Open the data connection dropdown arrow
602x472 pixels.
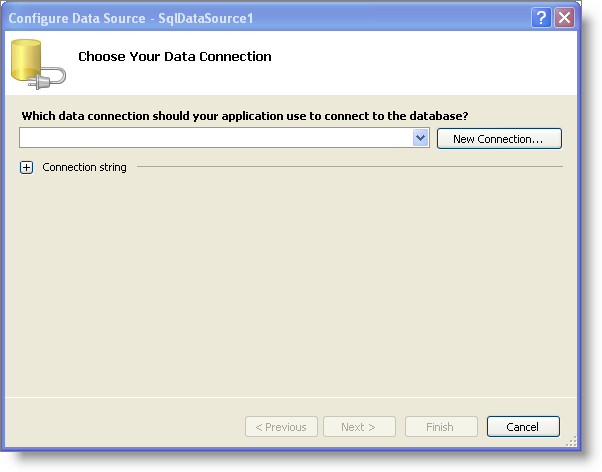click(x=421, y=139)
